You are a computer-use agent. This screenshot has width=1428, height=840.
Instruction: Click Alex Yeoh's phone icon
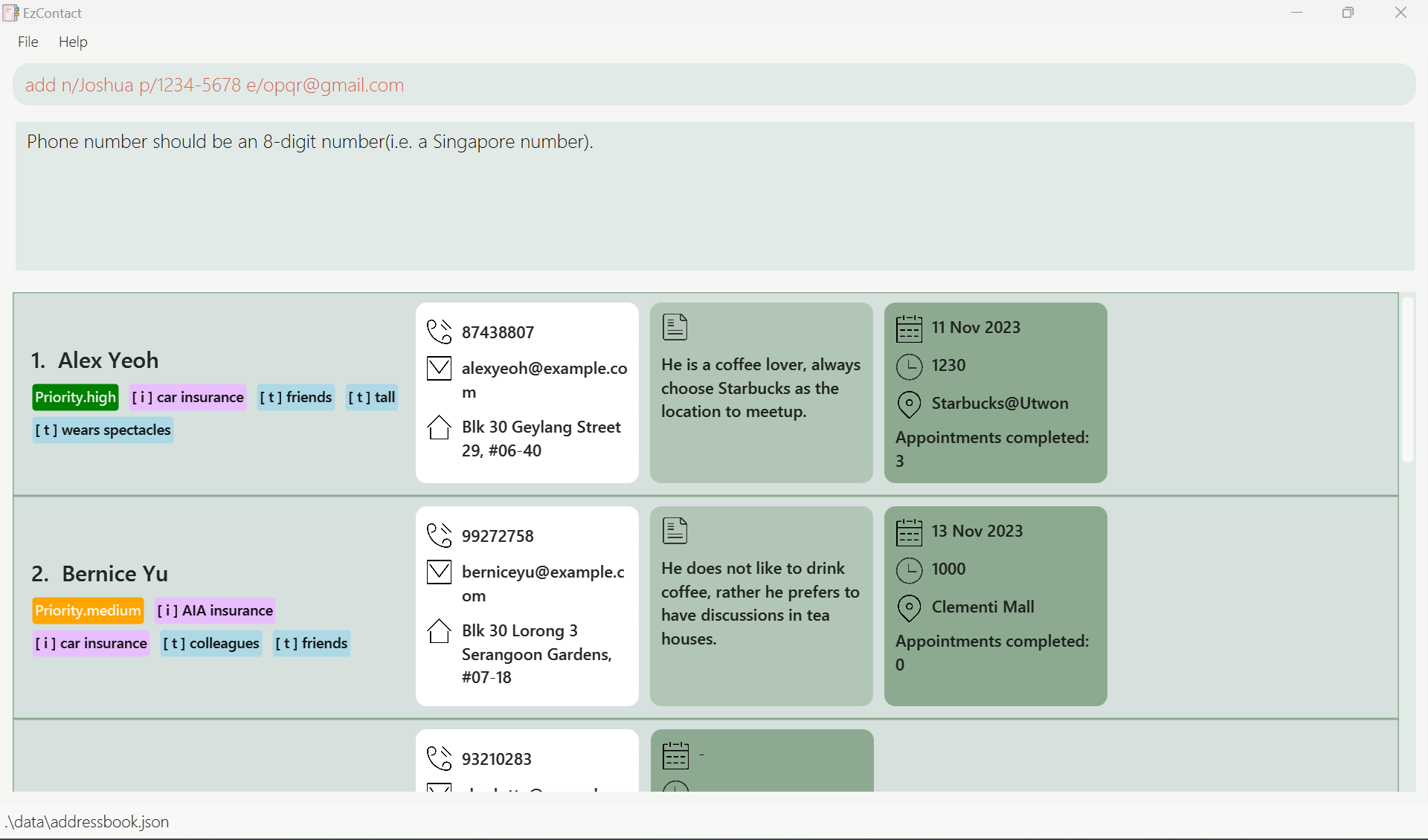(x=439, y=332)
